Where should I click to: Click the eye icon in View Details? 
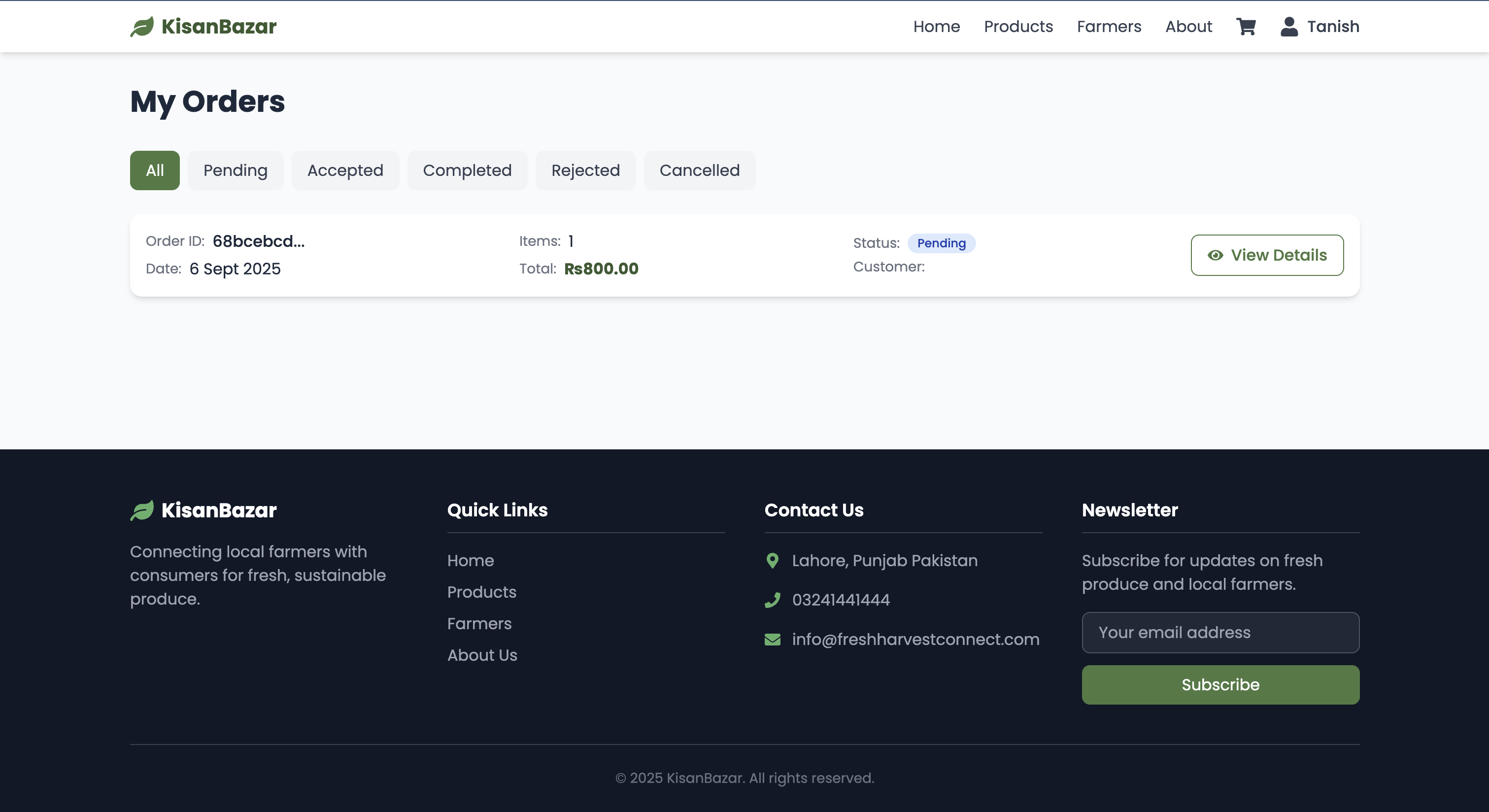click(1215, 255)
